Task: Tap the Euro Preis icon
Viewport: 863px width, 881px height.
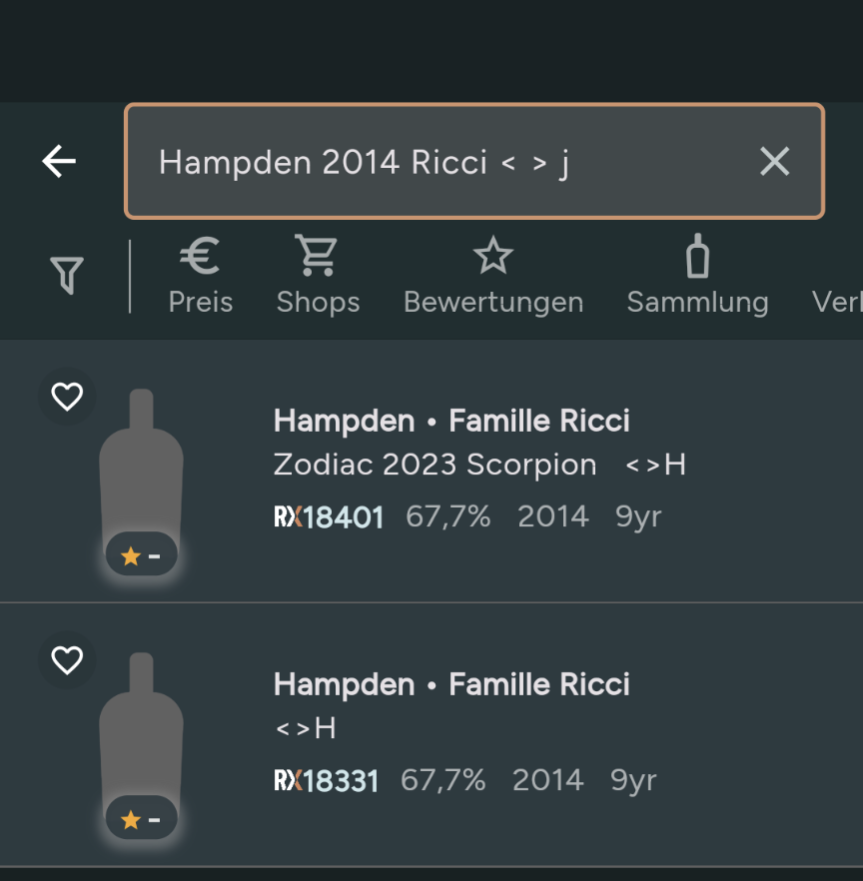Action: pyautogui.click(x=200, y=257)
